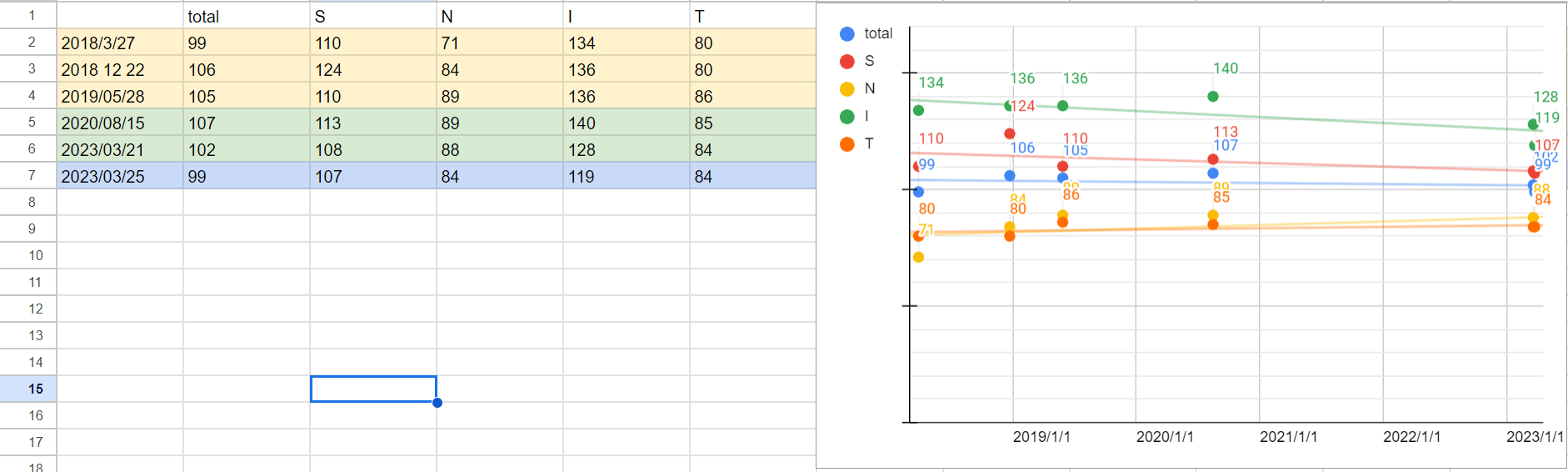Screen dimensions: 1568x472
Task: Click row header 15
Action: point(35,389)
